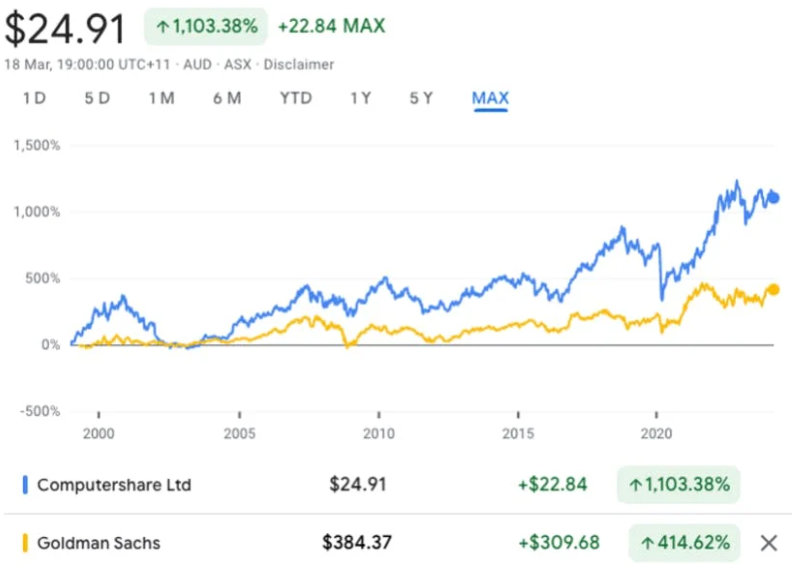Select the YTD range tab
This screenshot has height=583, width=808.
[x=296, y=98]
